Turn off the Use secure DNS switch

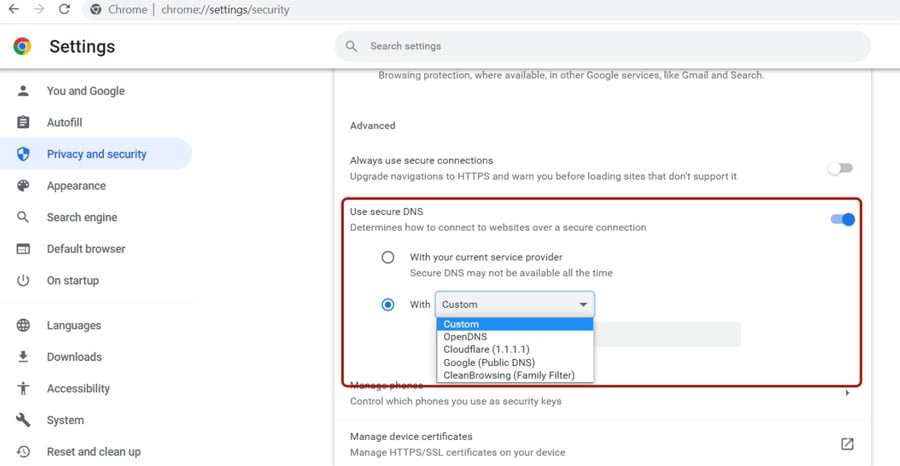click(843, 219)
